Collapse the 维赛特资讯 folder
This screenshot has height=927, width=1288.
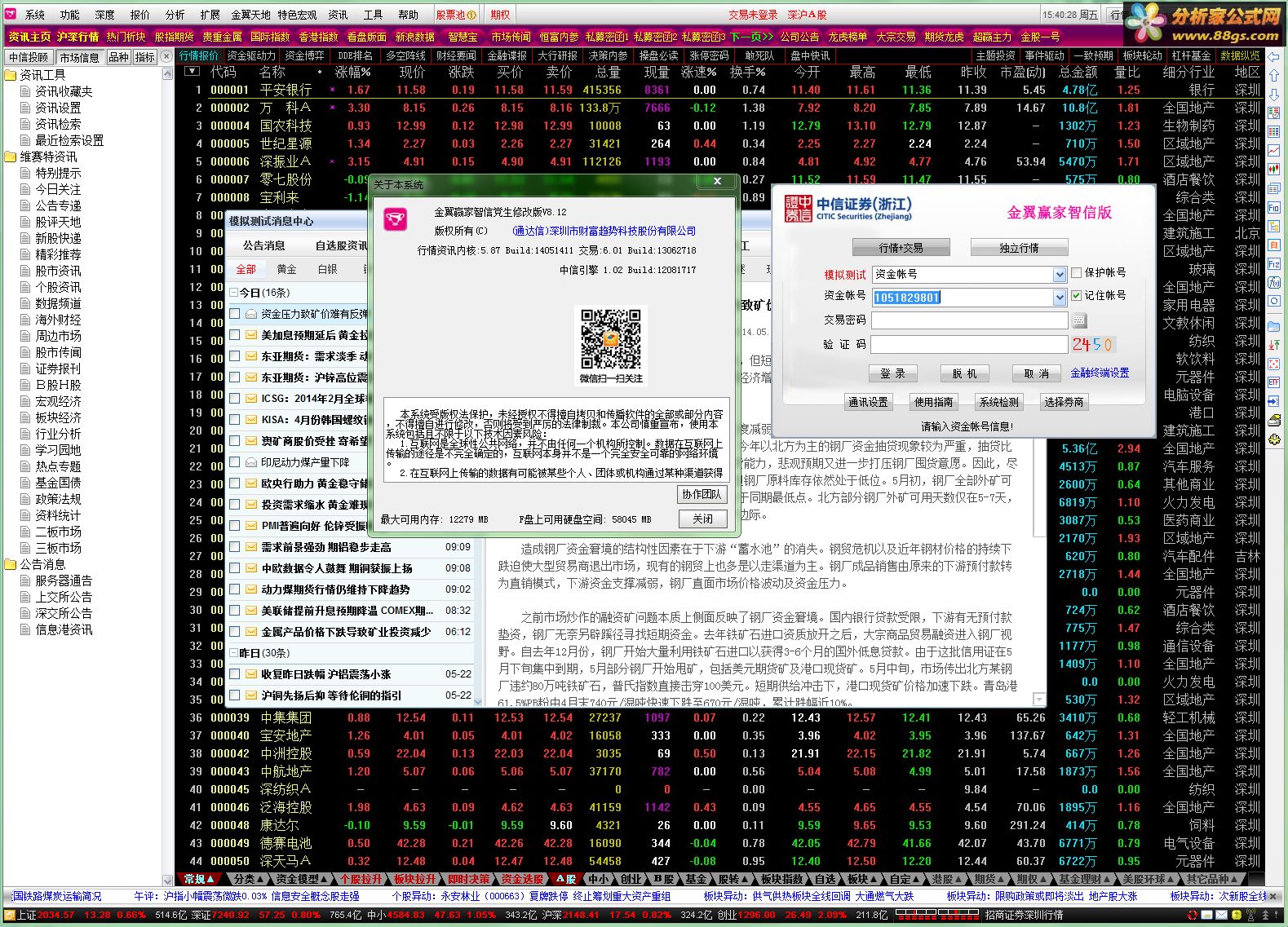[11, 157]
